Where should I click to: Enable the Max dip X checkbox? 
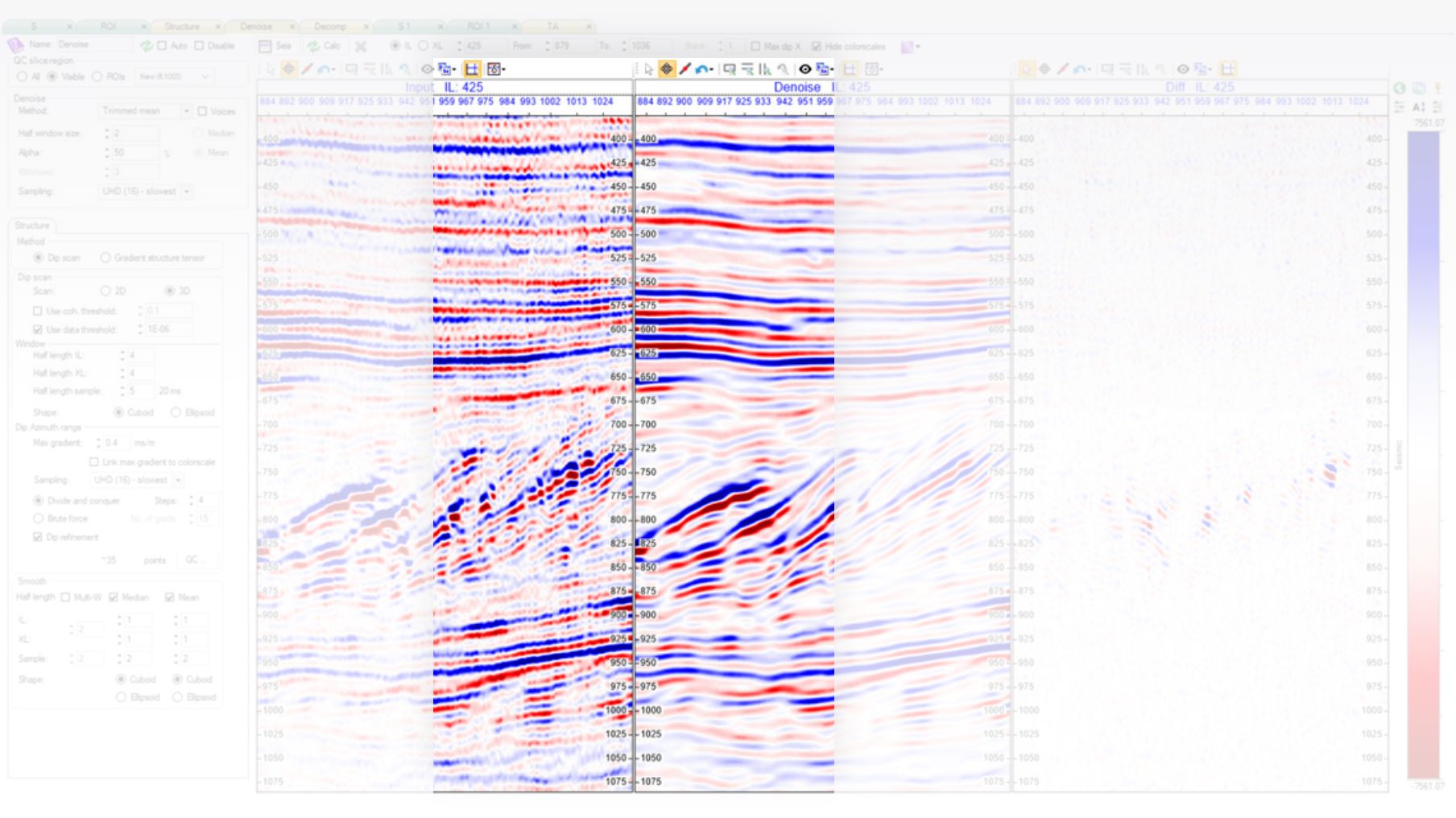click(755, 46)
